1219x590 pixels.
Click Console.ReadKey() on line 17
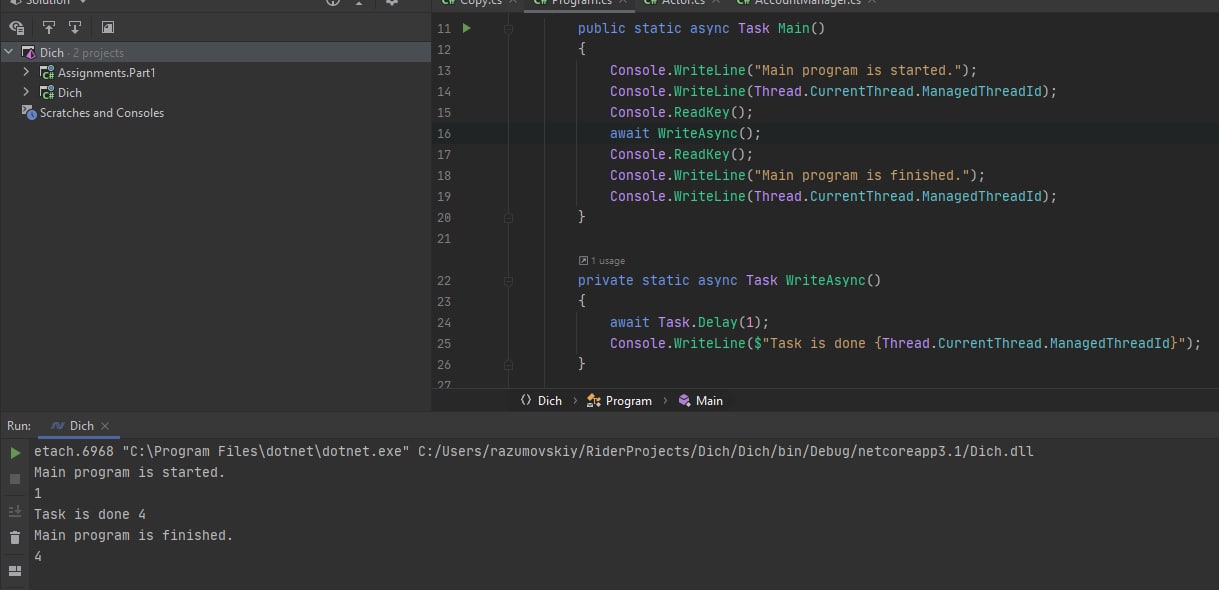coord(677,154)
